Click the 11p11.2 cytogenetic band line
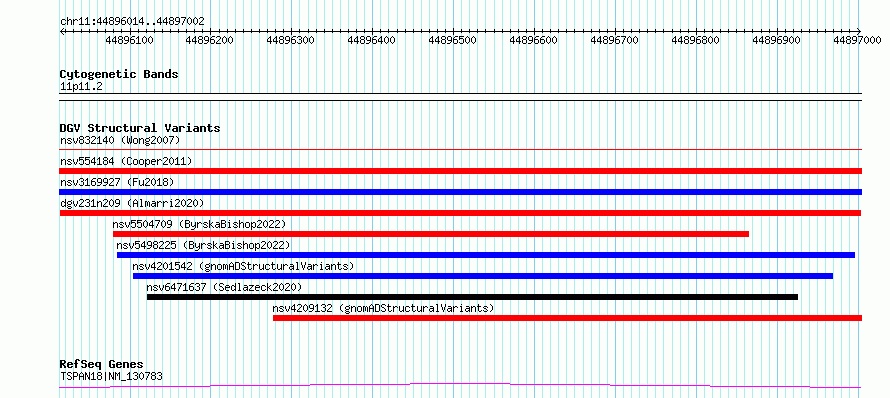 click(x=460, y=97)
